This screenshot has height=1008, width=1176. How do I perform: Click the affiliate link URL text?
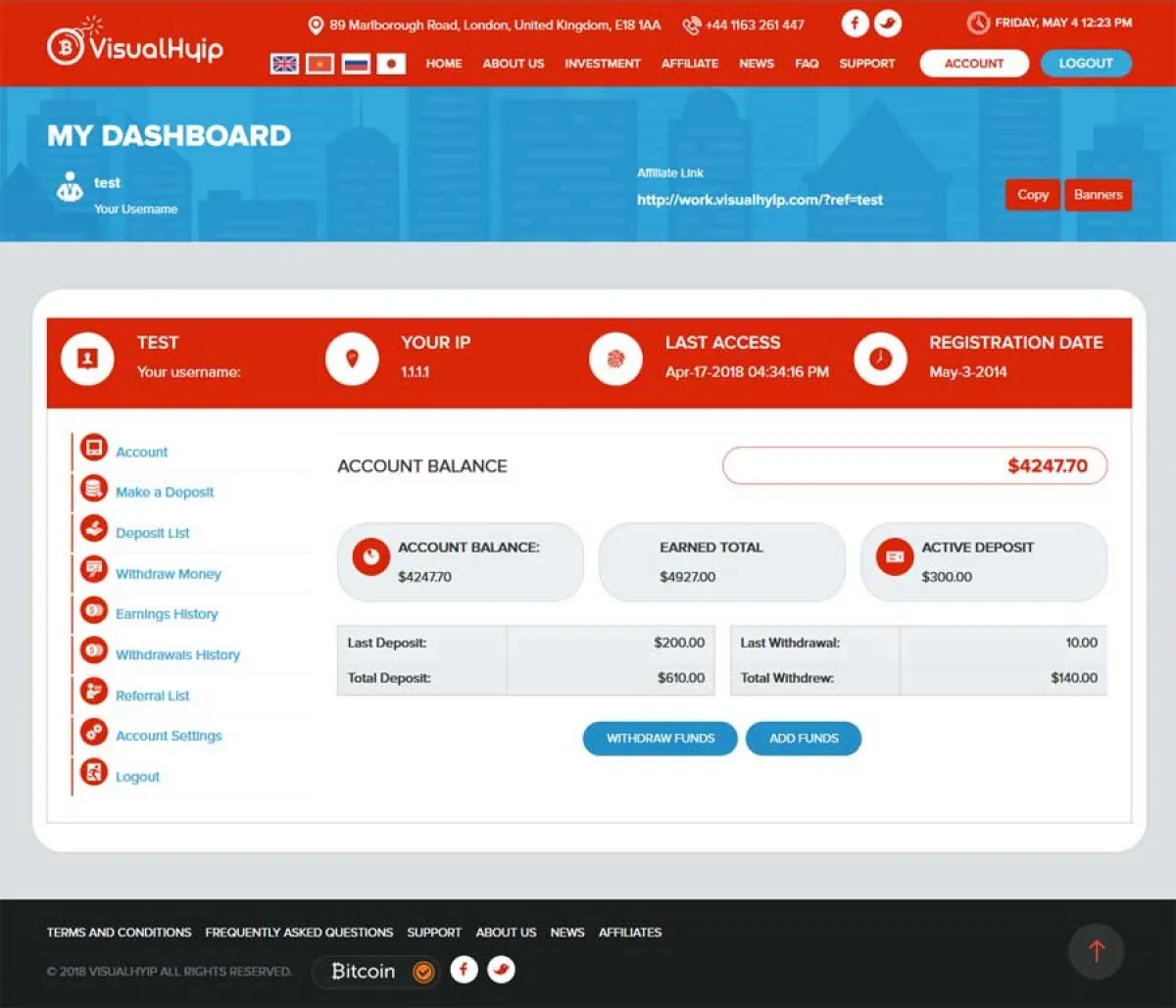click(x=759, y=200)
